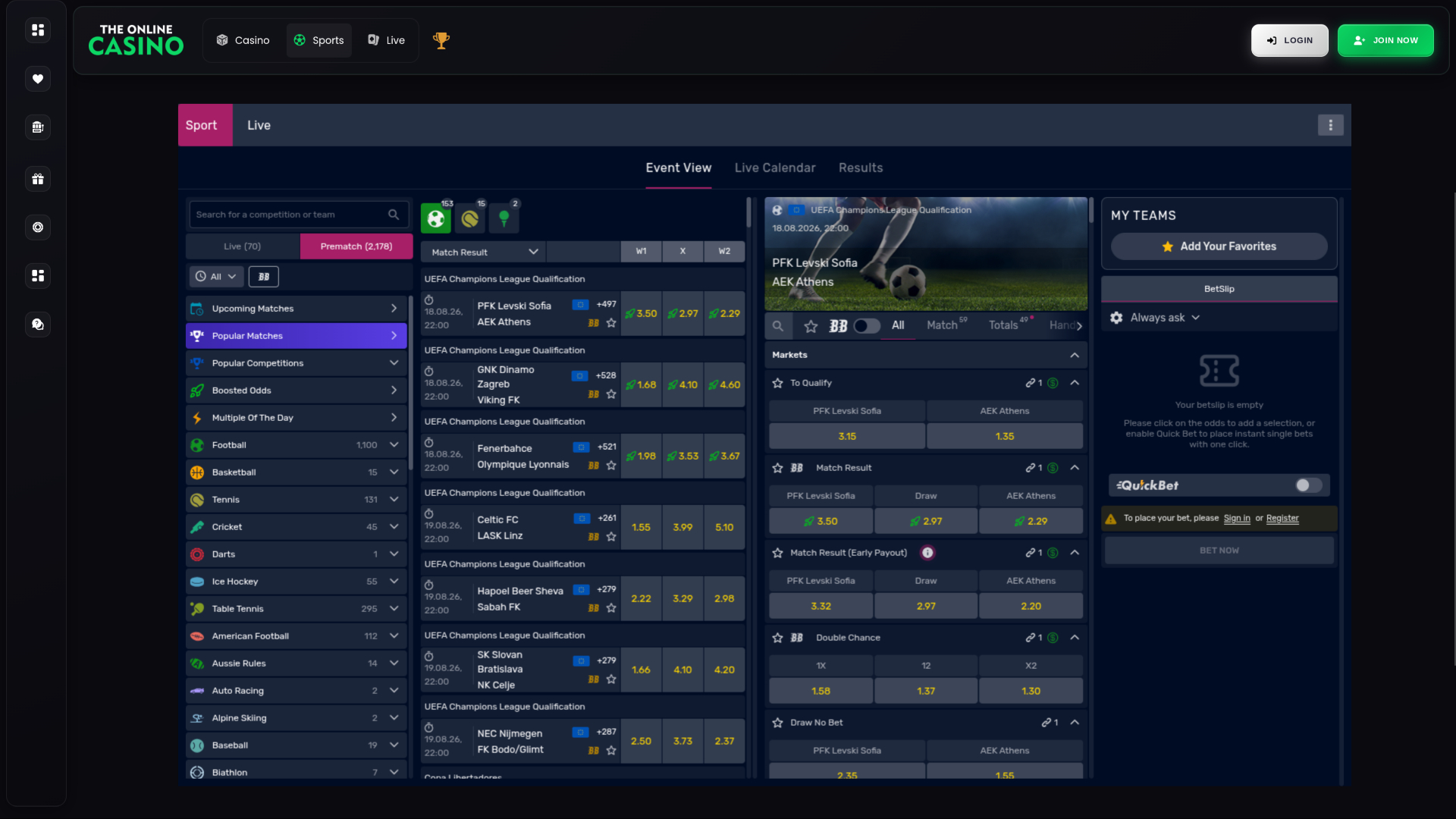Click Add Your Favorites button
This screenshot has width=1456, height=819.
click(1219, 246)
